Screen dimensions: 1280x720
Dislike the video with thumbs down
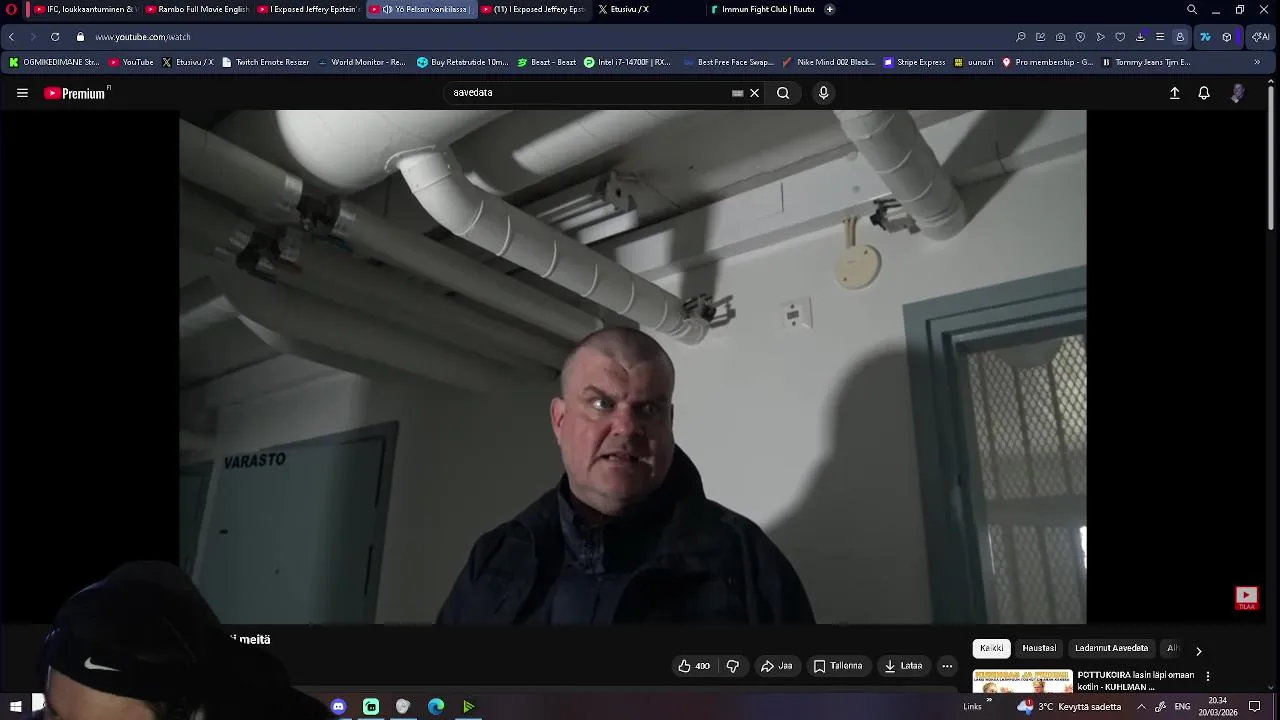tap(732, 666)
